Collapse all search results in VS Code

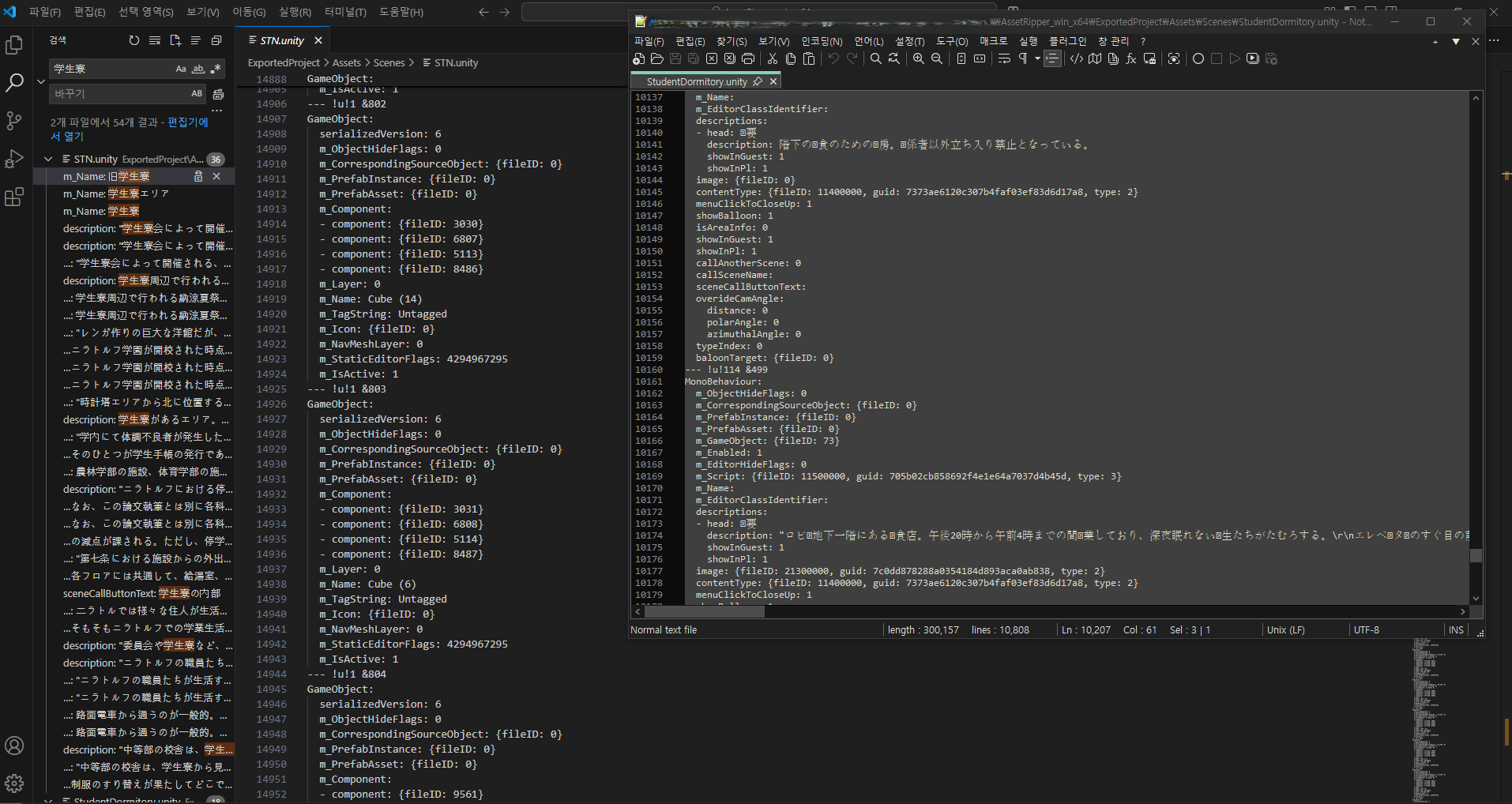click(216, 40)
